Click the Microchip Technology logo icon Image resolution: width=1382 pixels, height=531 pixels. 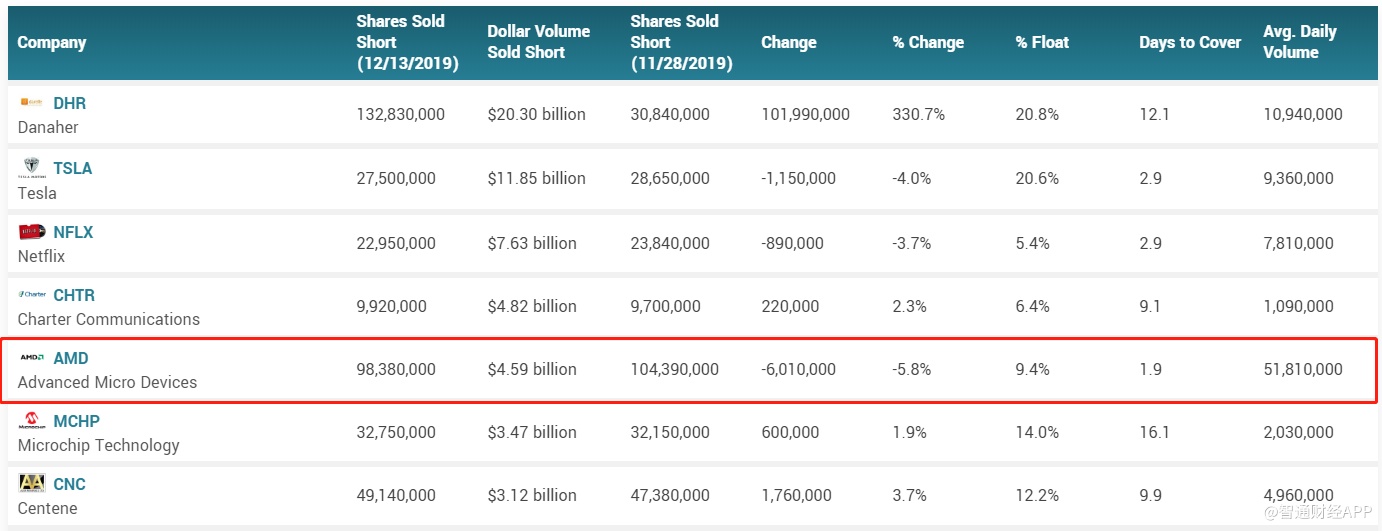pos(32,421)
